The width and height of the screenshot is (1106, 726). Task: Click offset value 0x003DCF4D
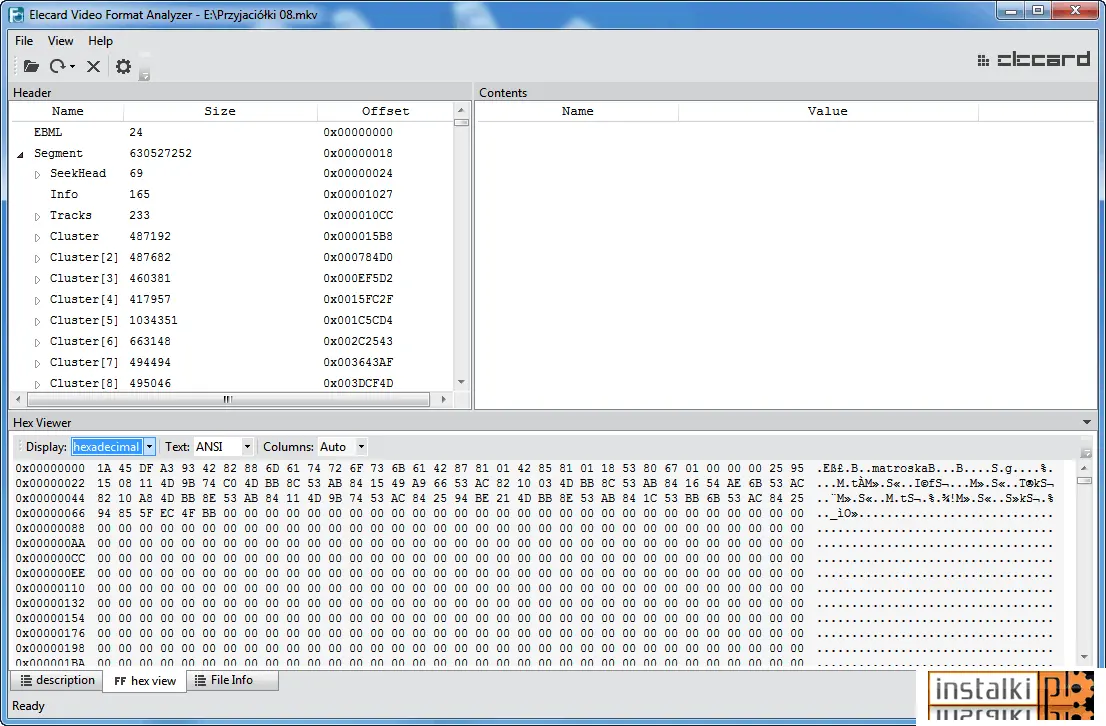[358, 383]
